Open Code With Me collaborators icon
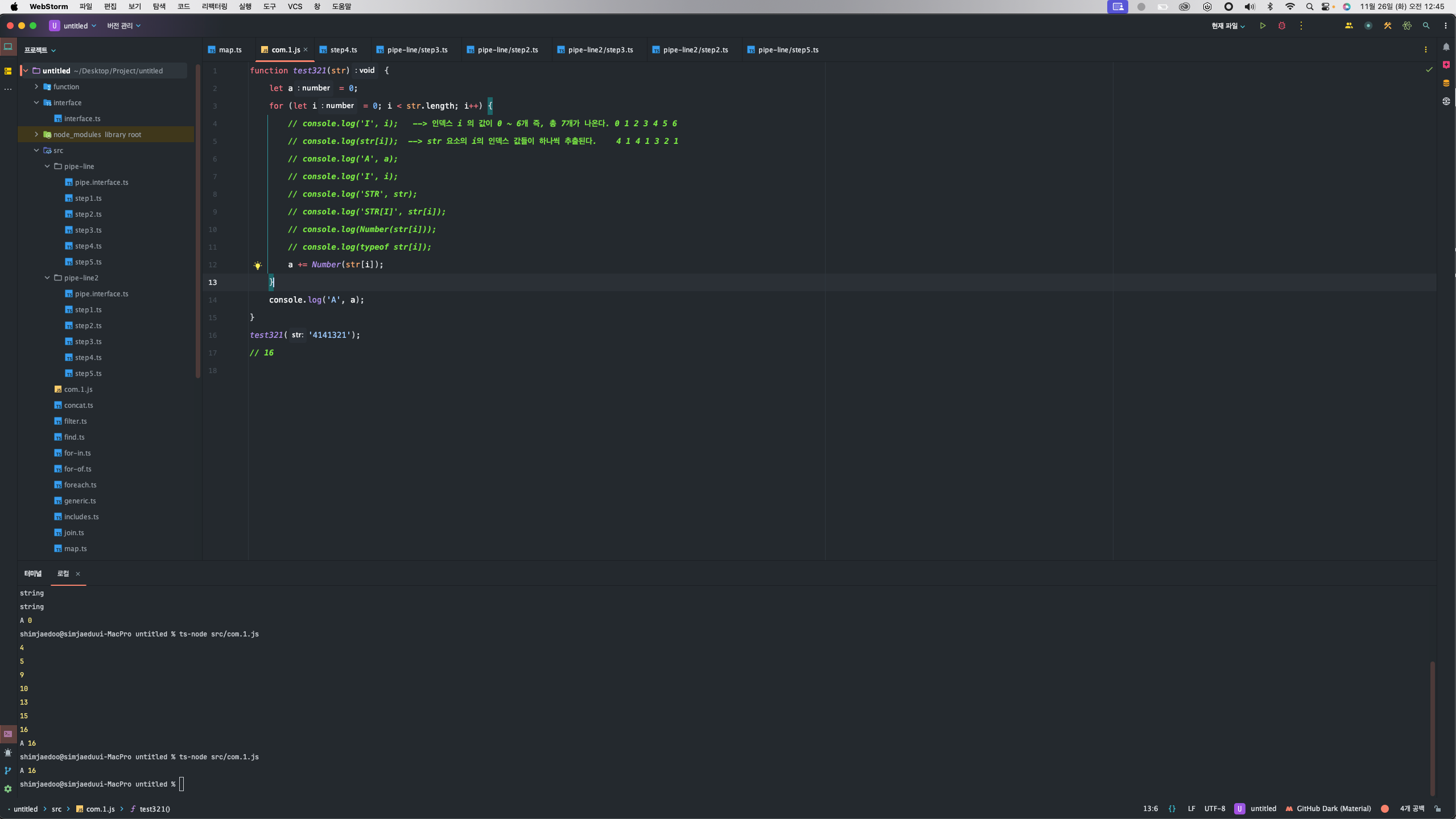The height and width of the screenshot is (819, 1456). 1349,26
